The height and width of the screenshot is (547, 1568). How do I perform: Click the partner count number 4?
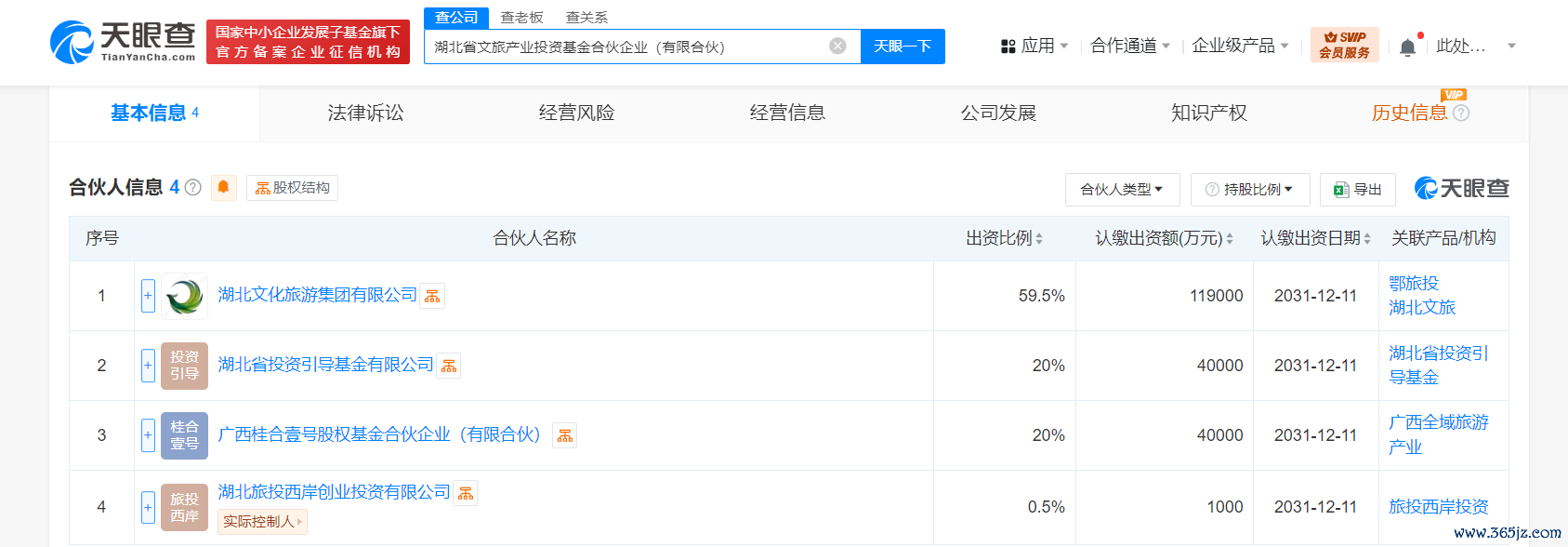click(x=175, y=187)
